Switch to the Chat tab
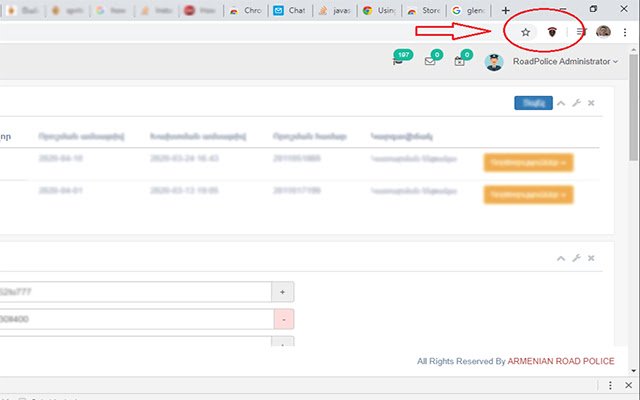This screenshot has height=400, width=640. 290,10
